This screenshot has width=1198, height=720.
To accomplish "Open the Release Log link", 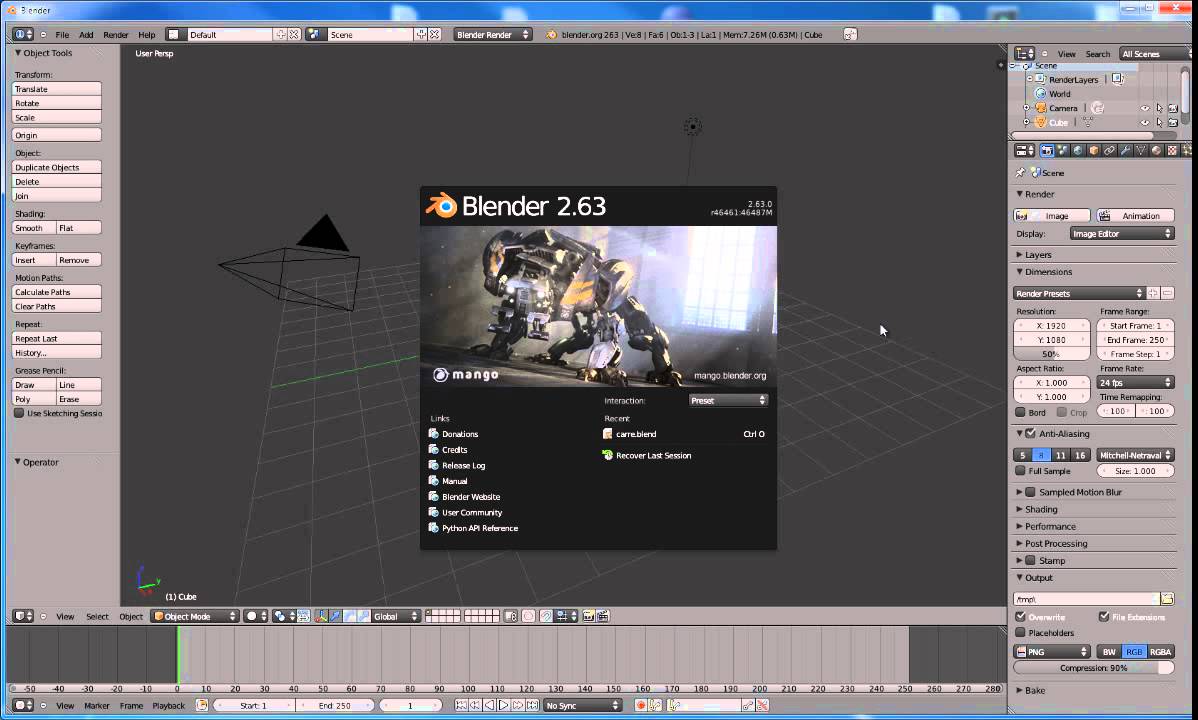I will (x=463, y=465).
